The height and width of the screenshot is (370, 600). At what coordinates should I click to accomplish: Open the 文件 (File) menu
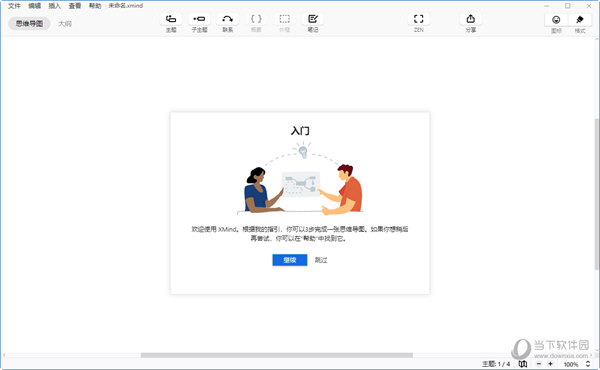click(14, 6)
